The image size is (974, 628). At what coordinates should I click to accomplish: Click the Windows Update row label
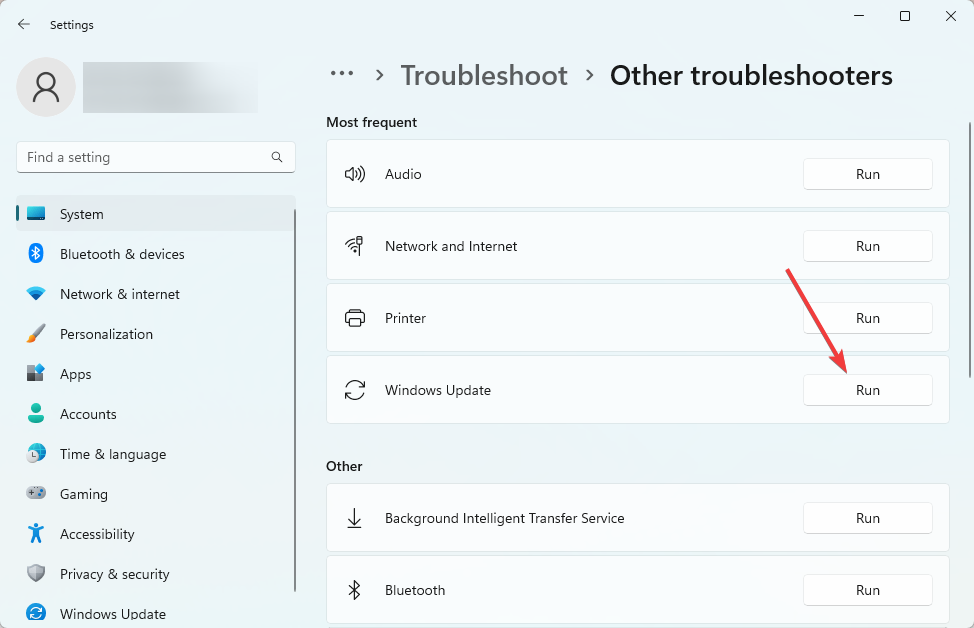coord(438,390)
